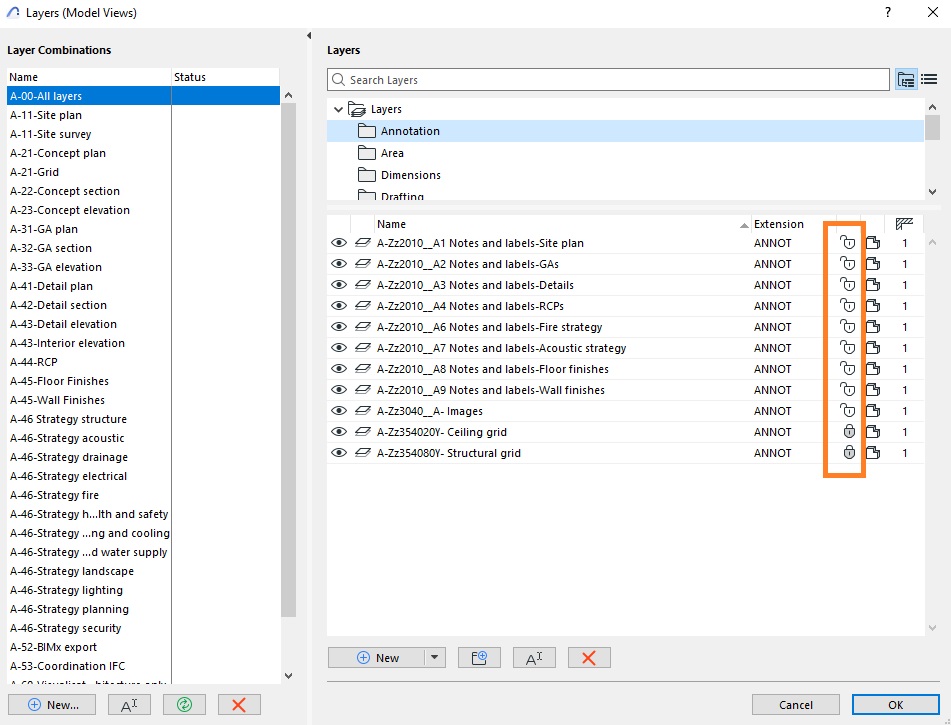The width and height of the screenshot is (951, 725).
Task: Select the Area folder
Action: [x=625, y=153]
